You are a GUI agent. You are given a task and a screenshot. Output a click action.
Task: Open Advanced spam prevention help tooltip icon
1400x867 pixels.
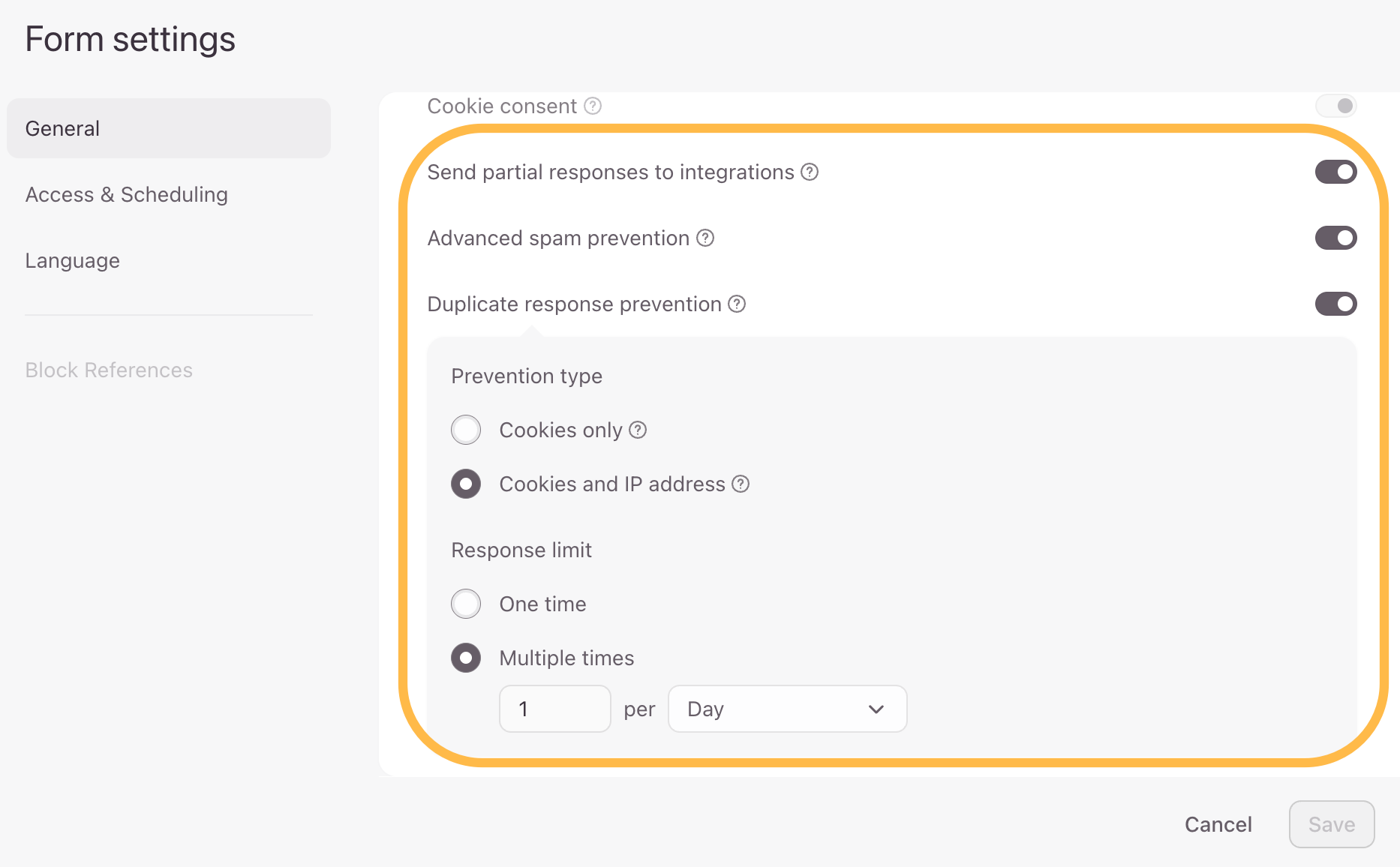(705, 238)
